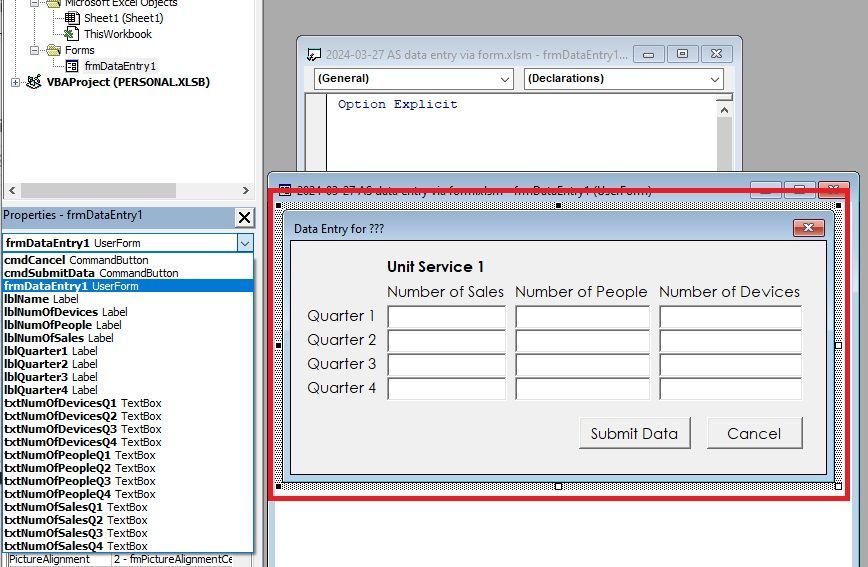Image resolution: width=868 pixels, height=567 pixels.
Task: Click the PictureAlignment property row
Action: tap(120, 560)
